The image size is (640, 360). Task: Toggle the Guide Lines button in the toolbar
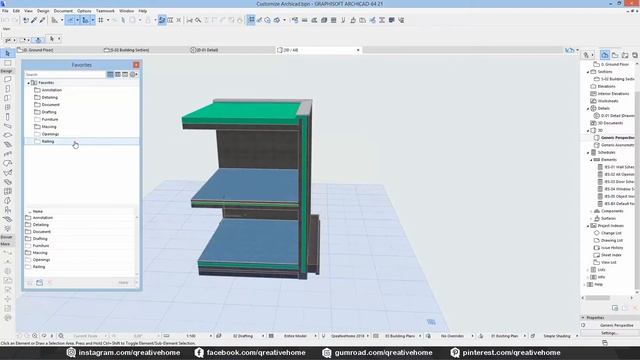pyautogui.click(x=70, y=20)
